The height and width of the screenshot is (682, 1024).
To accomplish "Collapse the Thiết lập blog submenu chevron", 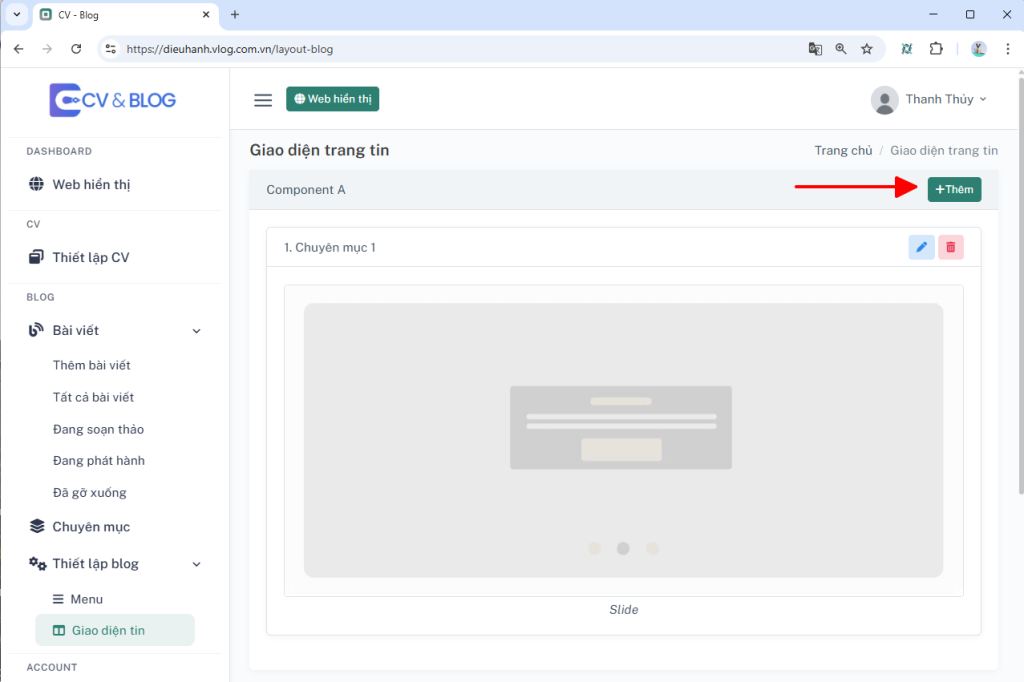I will [x=197, y=564].
